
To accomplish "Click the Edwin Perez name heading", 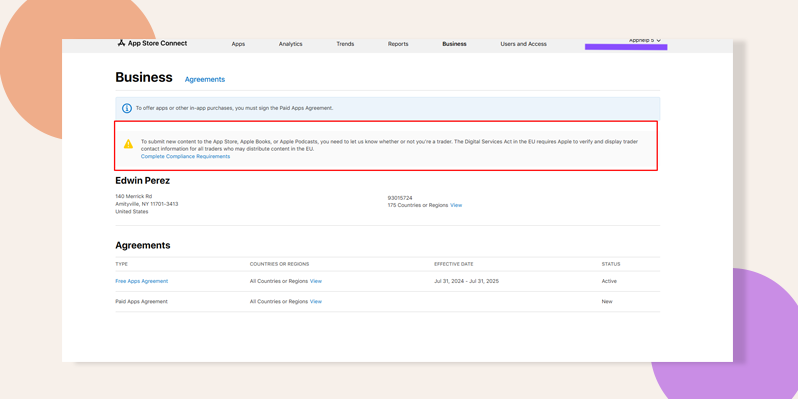I will [142, 181].
